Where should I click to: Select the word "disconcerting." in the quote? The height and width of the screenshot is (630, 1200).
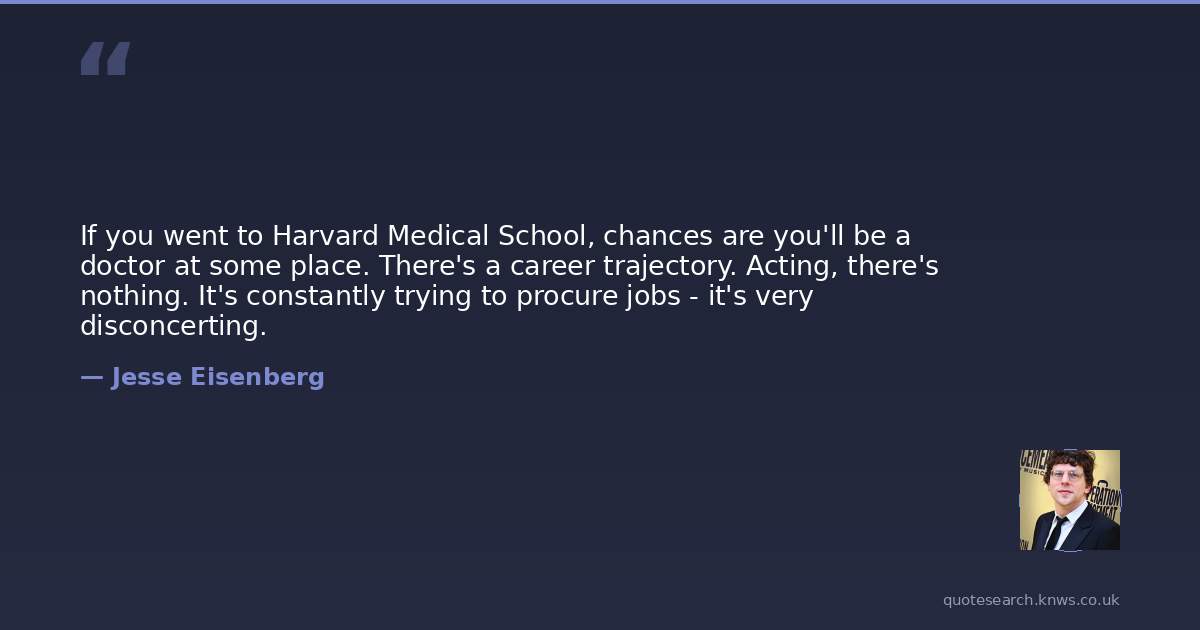click(x=173, y=326)
